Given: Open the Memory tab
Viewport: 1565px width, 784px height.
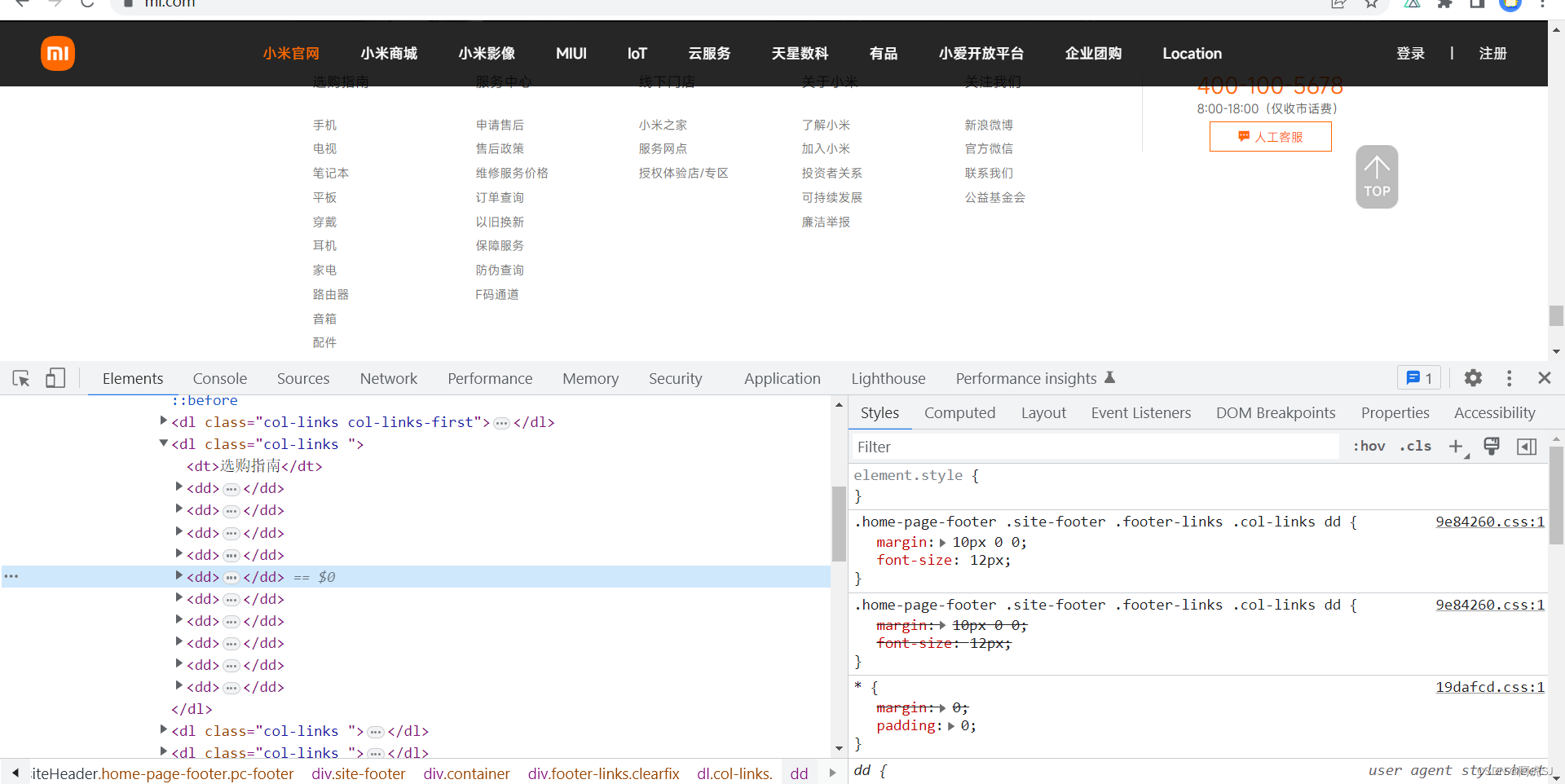Looking at the screenshot, I should [x=590, y=378].
